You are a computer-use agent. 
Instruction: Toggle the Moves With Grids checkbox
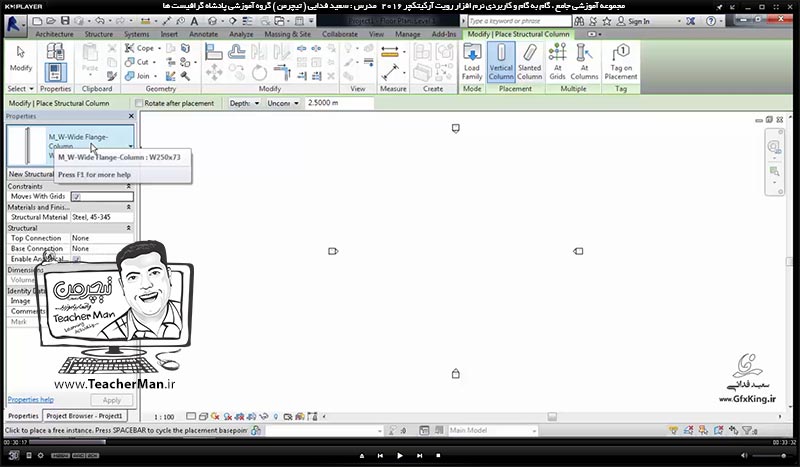(76, 196)
